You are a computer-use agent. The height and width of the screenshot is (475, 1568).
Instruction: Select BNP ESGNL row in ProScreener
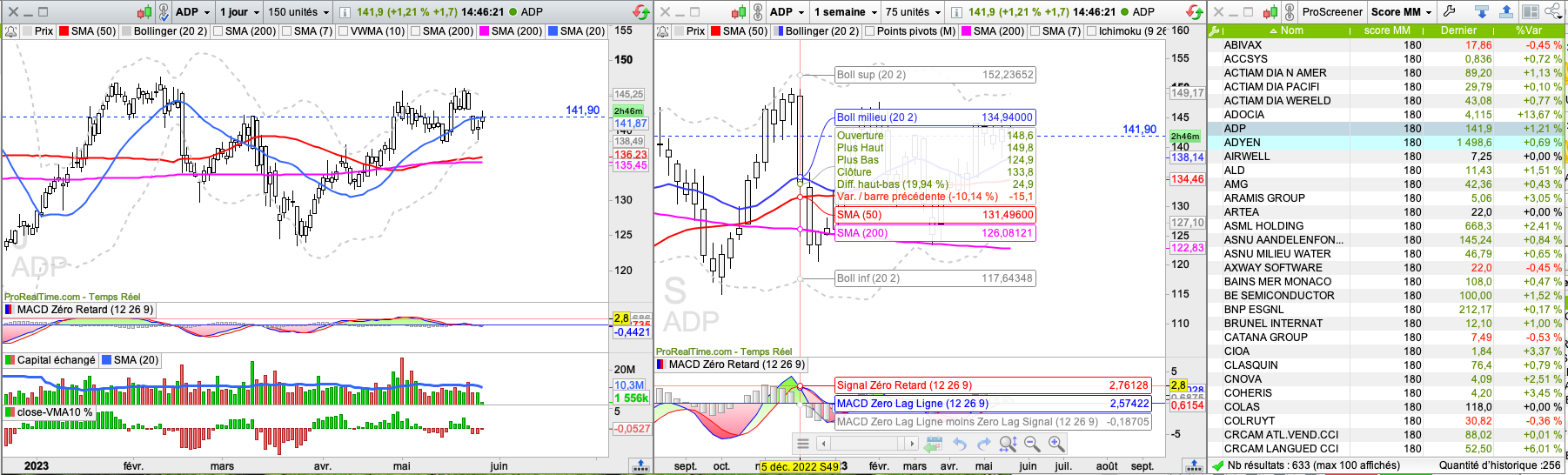1386,310
